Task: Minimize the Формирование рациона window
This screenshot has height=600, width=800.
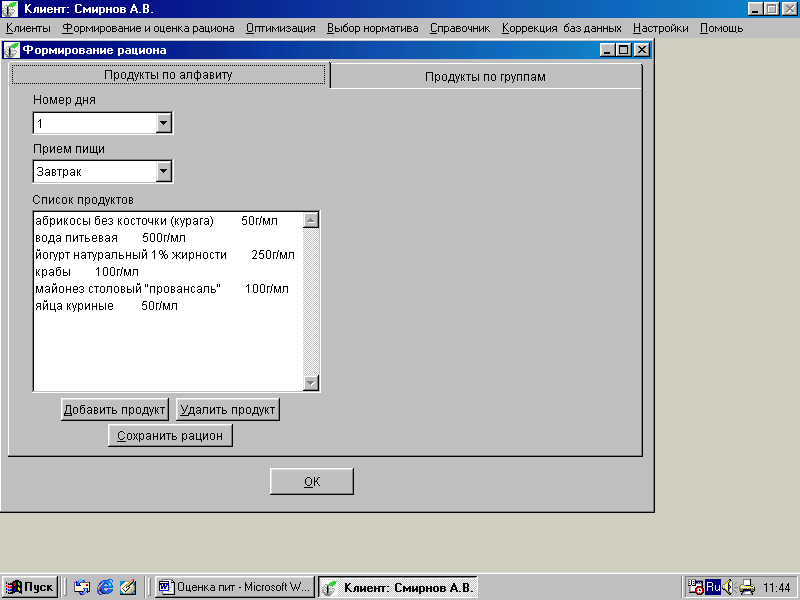Action: (x=607, y=50)
